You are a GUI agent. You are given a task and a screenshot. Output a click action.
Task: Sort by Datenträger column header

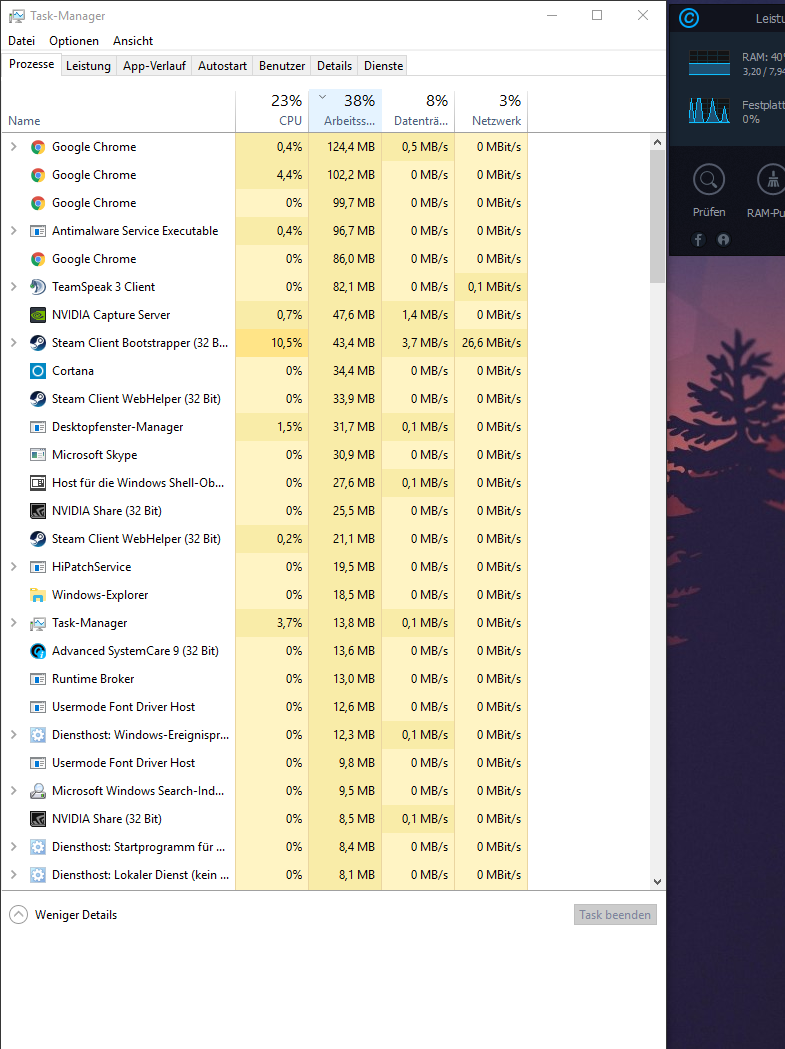pyautogui.click(x=418, y=110)
